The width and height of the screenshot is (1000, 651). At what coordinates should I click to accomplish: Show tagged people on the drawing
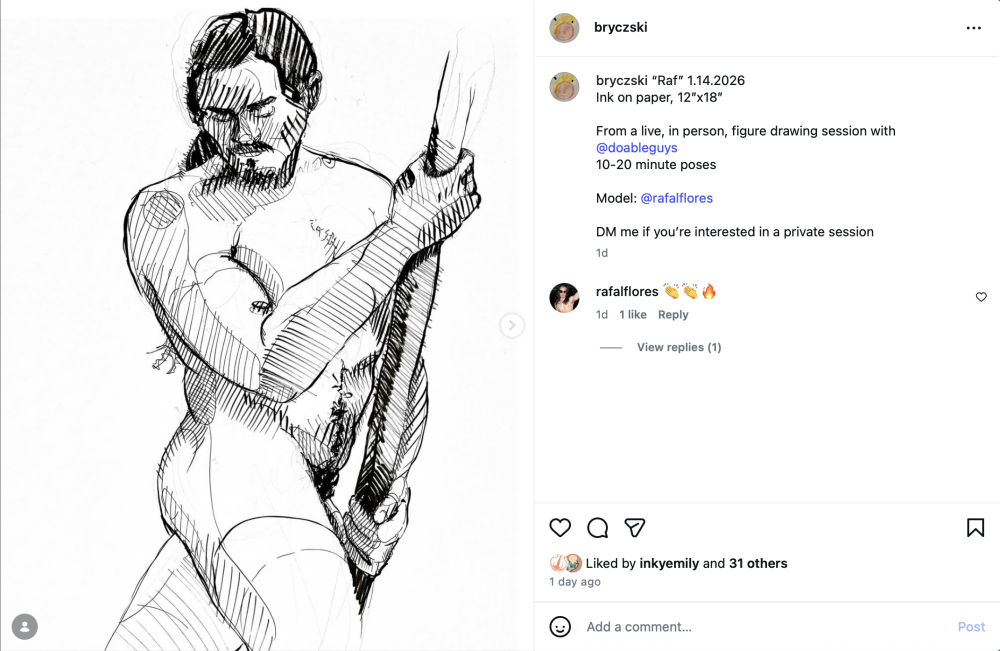click(x=24, y=627)
